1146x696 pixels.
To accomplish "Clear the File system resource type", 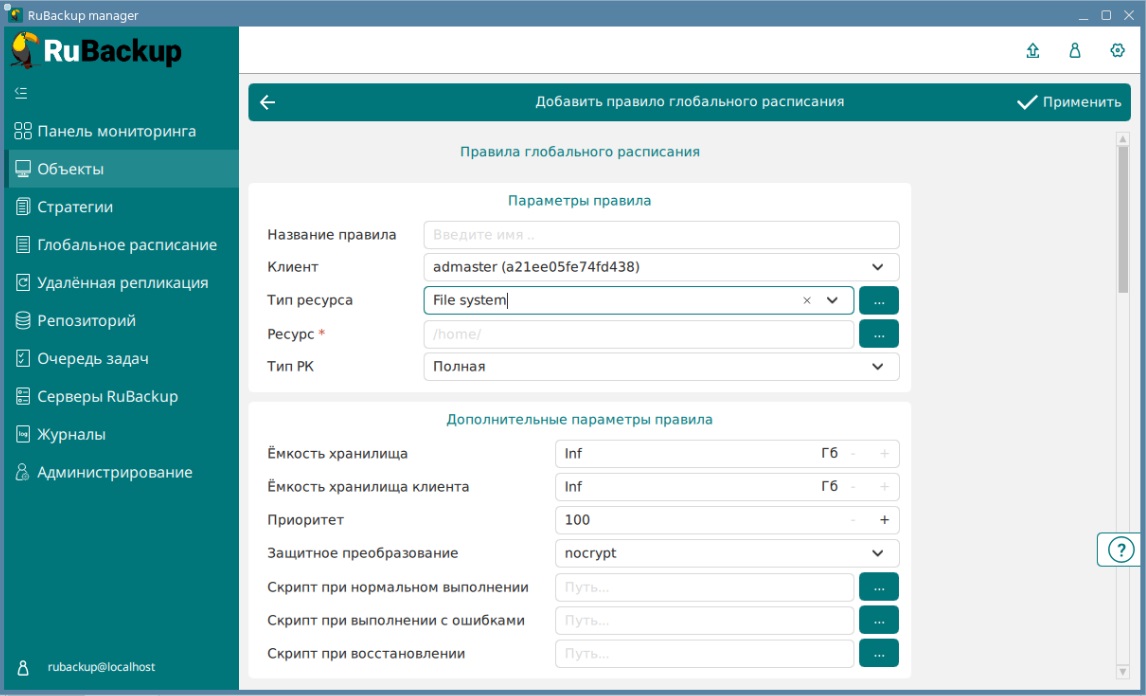I will pyautogui.click(x=806, y=301).
